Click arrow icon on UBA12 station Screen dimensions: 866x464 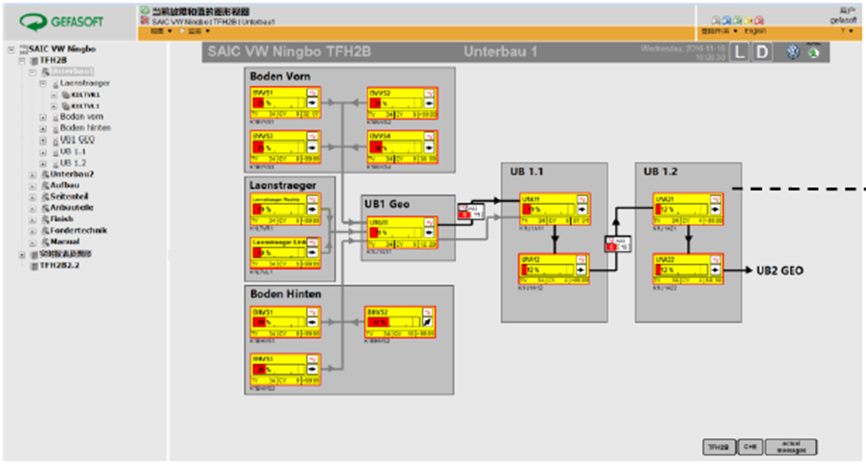pyautogui.click(x=581, y=270)
